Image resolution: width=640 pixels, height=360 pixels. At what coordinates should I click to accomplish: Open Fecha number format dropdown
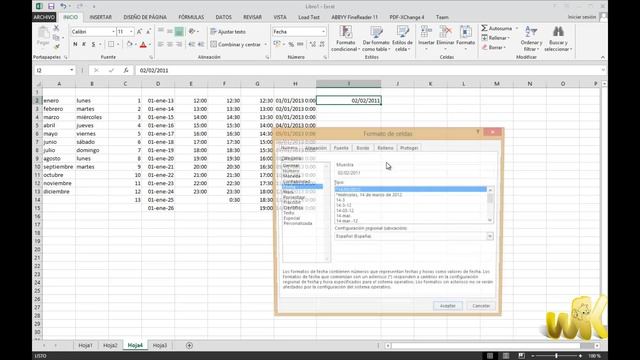point(323,31)
